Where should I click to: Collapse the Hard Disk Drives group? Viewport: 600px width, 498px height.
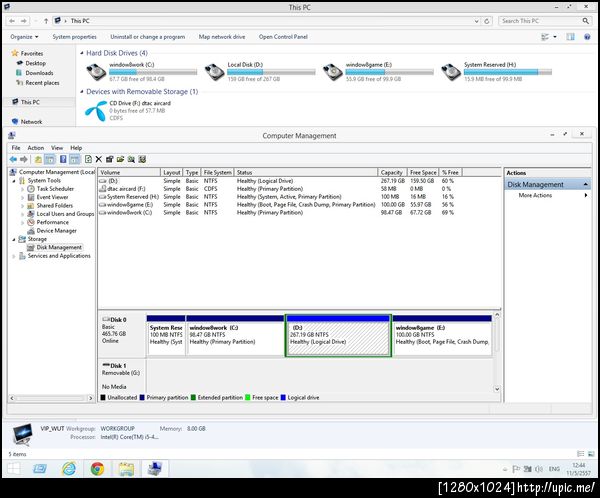82,53
